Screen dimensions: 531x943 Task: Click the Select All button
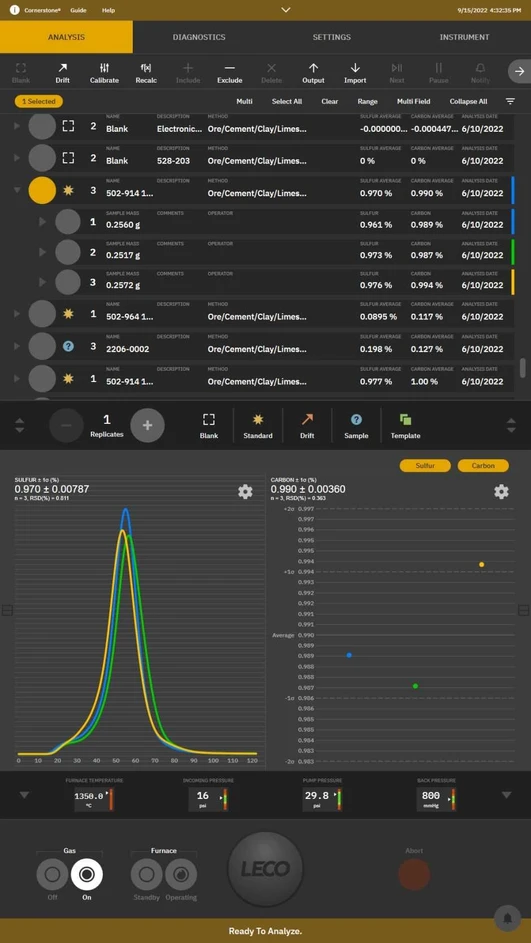pos(287,102)
